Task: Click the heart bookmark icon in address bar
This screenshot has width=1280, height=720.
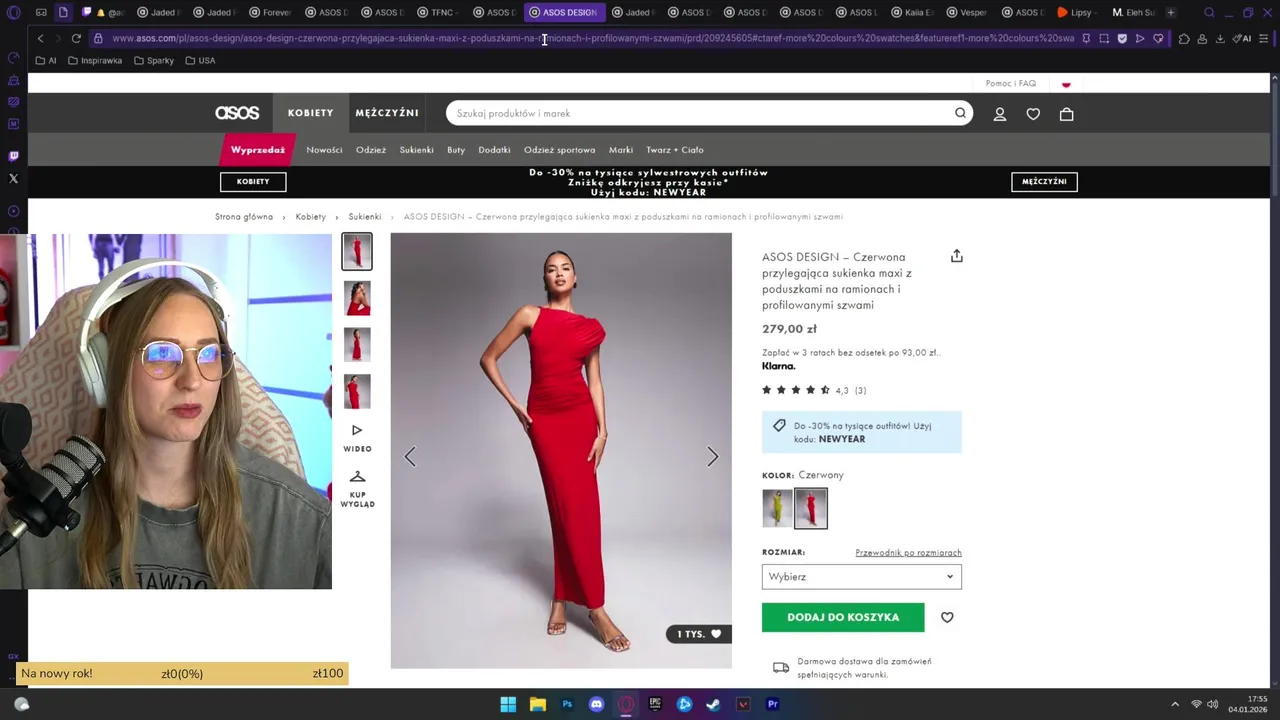Action: point(1158,38)
